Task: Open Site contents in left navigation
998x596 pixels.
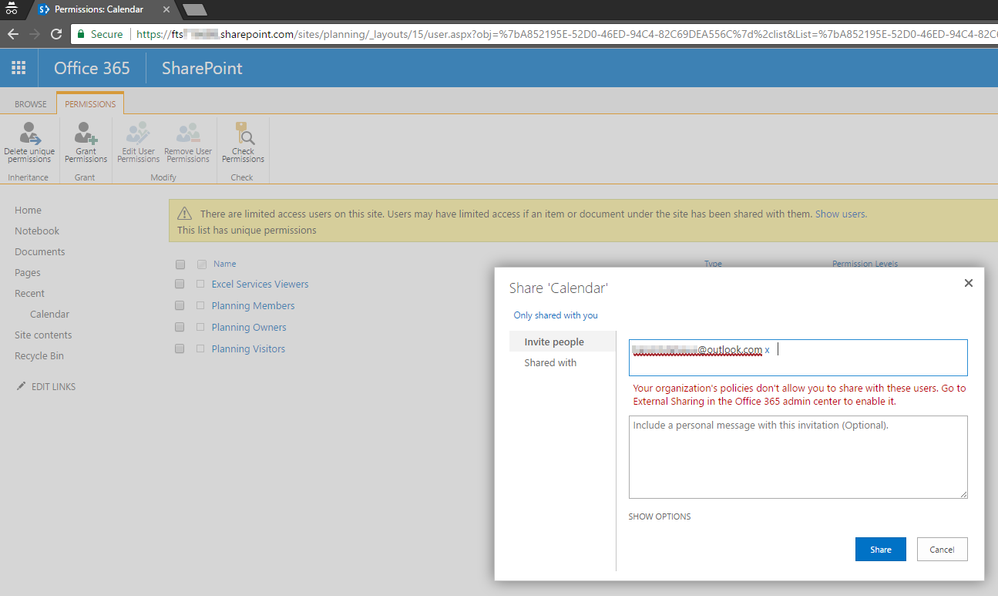Action: (43, 335)
